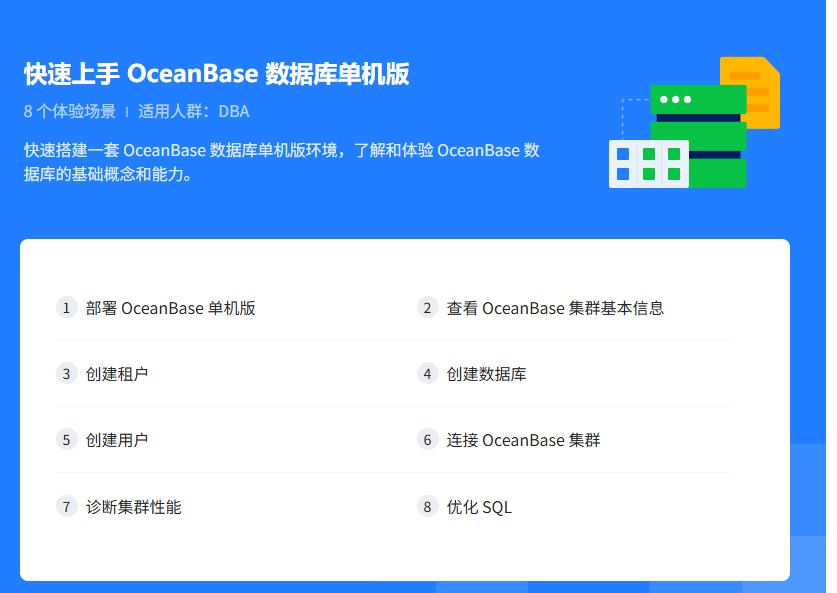The width and height of the screenshot is (837, 593).
Task: Click step number 3 badge
Action: click(x=67, y=374)
